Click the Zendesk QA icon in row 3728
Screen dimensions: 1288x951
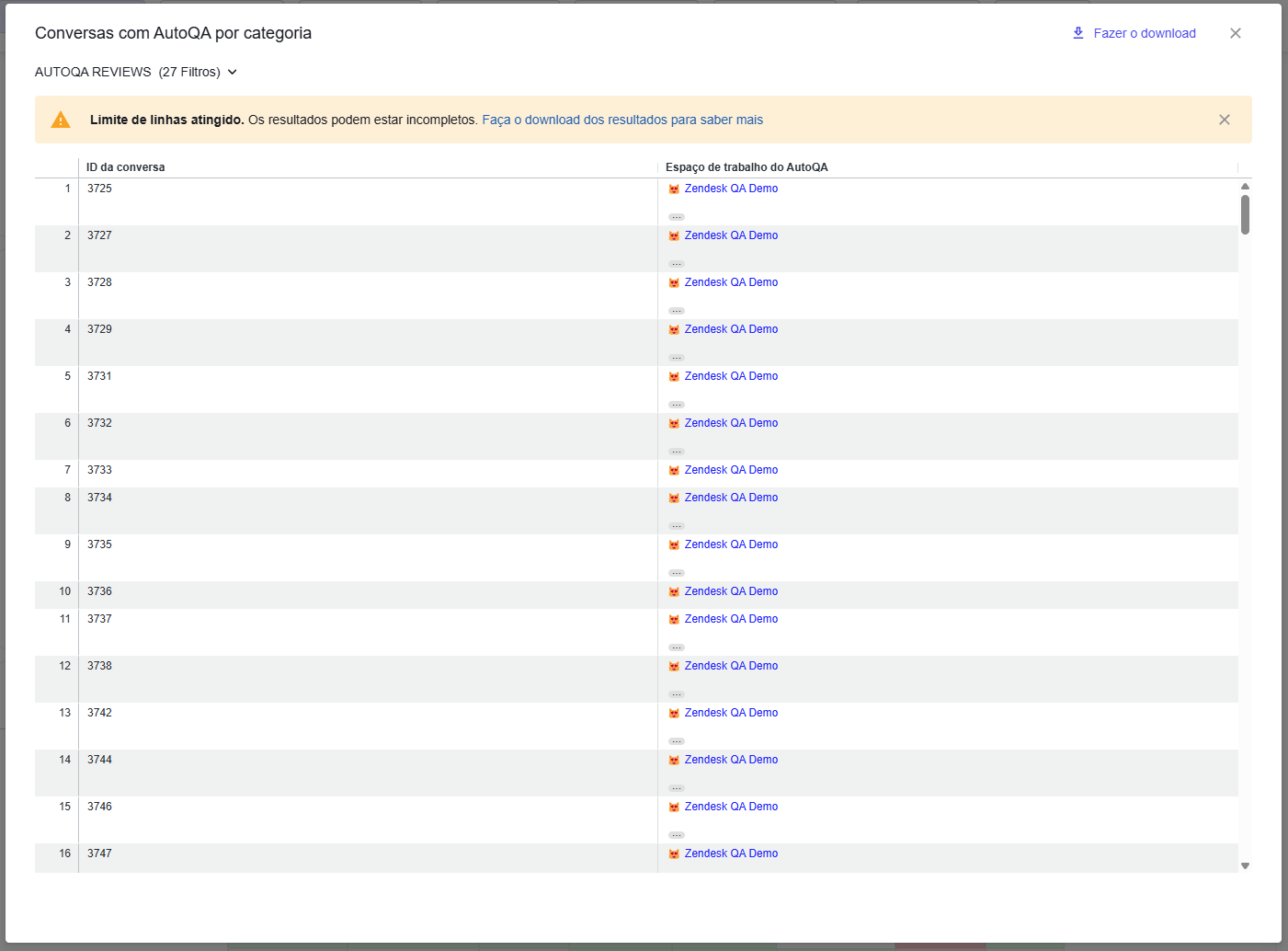674,282
